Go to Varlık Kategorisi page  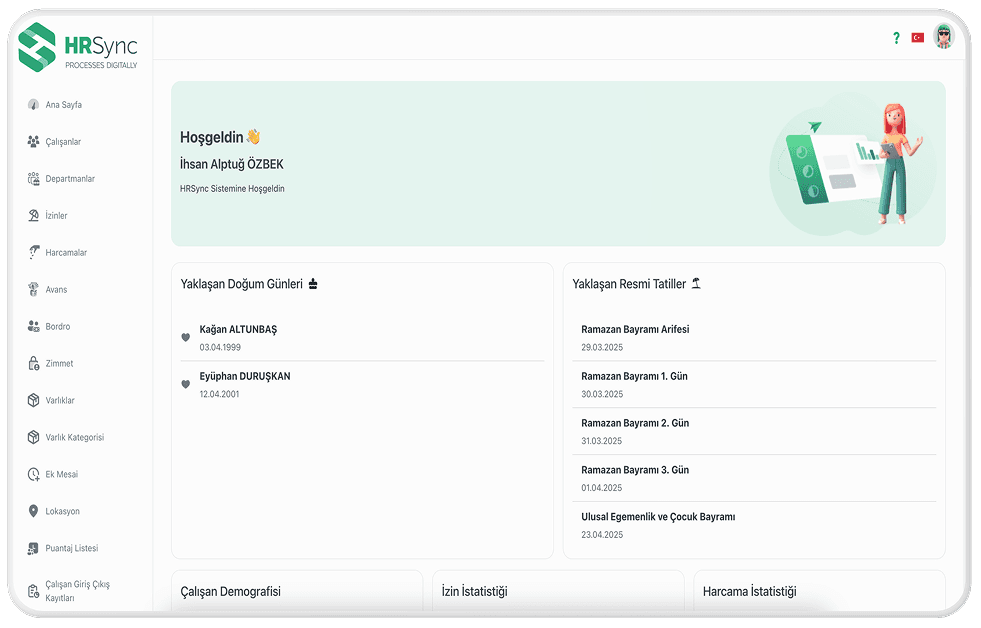click(75, 438)
